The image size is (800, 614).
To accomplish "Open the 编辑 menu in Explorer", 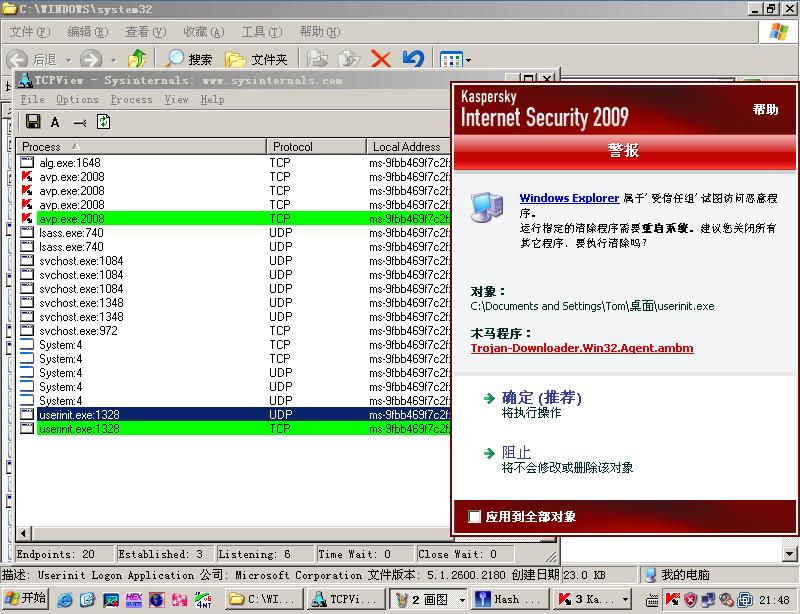I will click(88, 32).
